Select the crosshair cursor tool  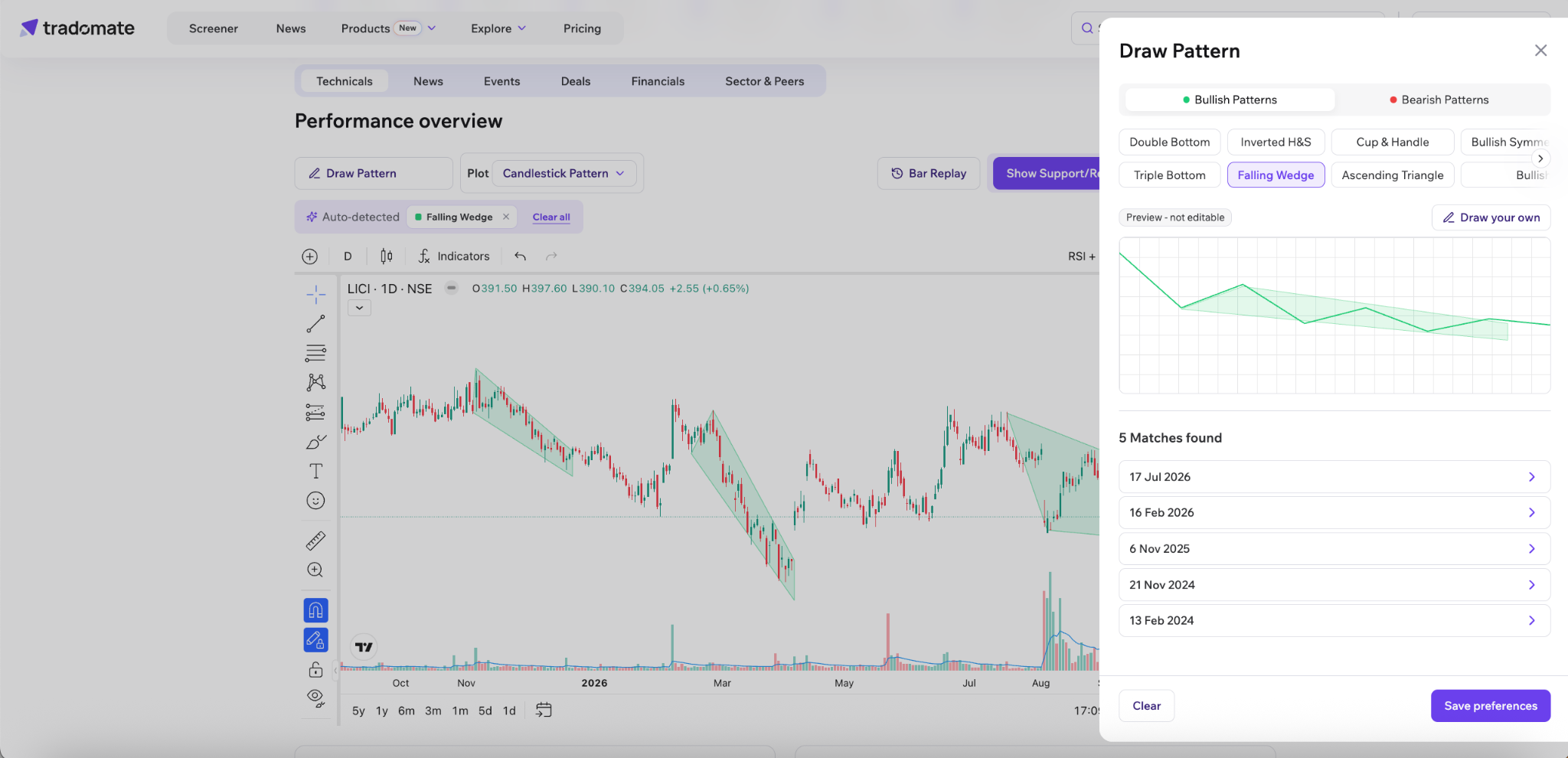click(315, 295)
